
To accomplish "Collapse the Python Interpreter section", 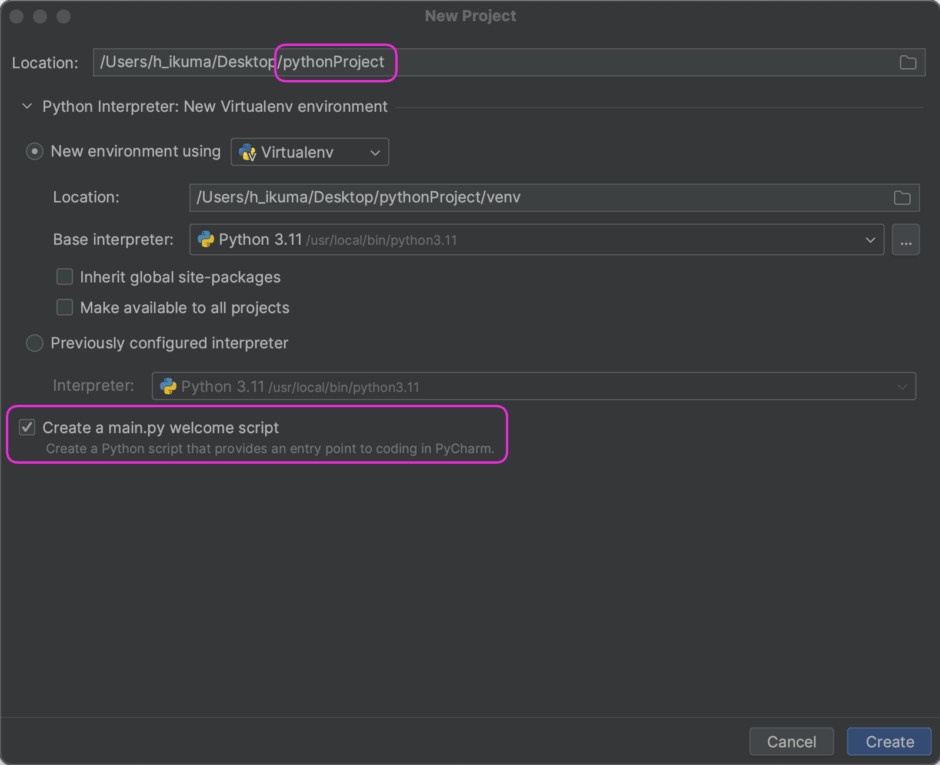I will 27,106.
